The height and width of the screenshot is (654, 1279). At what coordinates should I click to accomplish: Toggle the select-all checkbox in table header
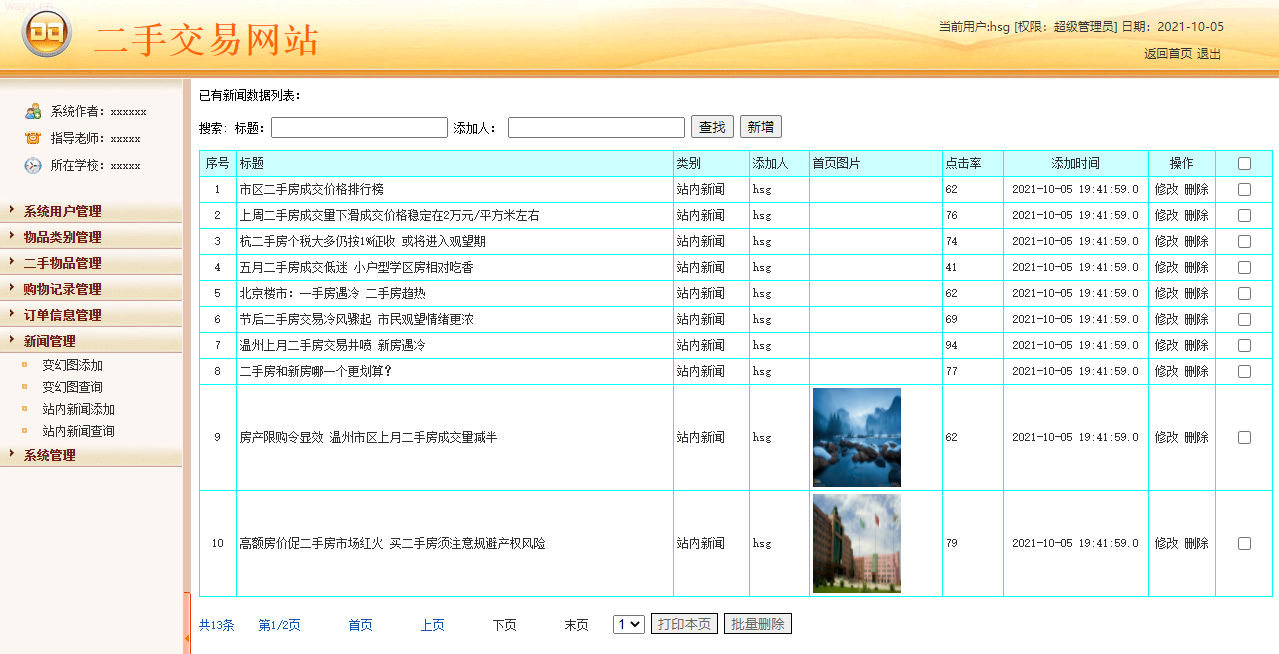[1244, 163]
